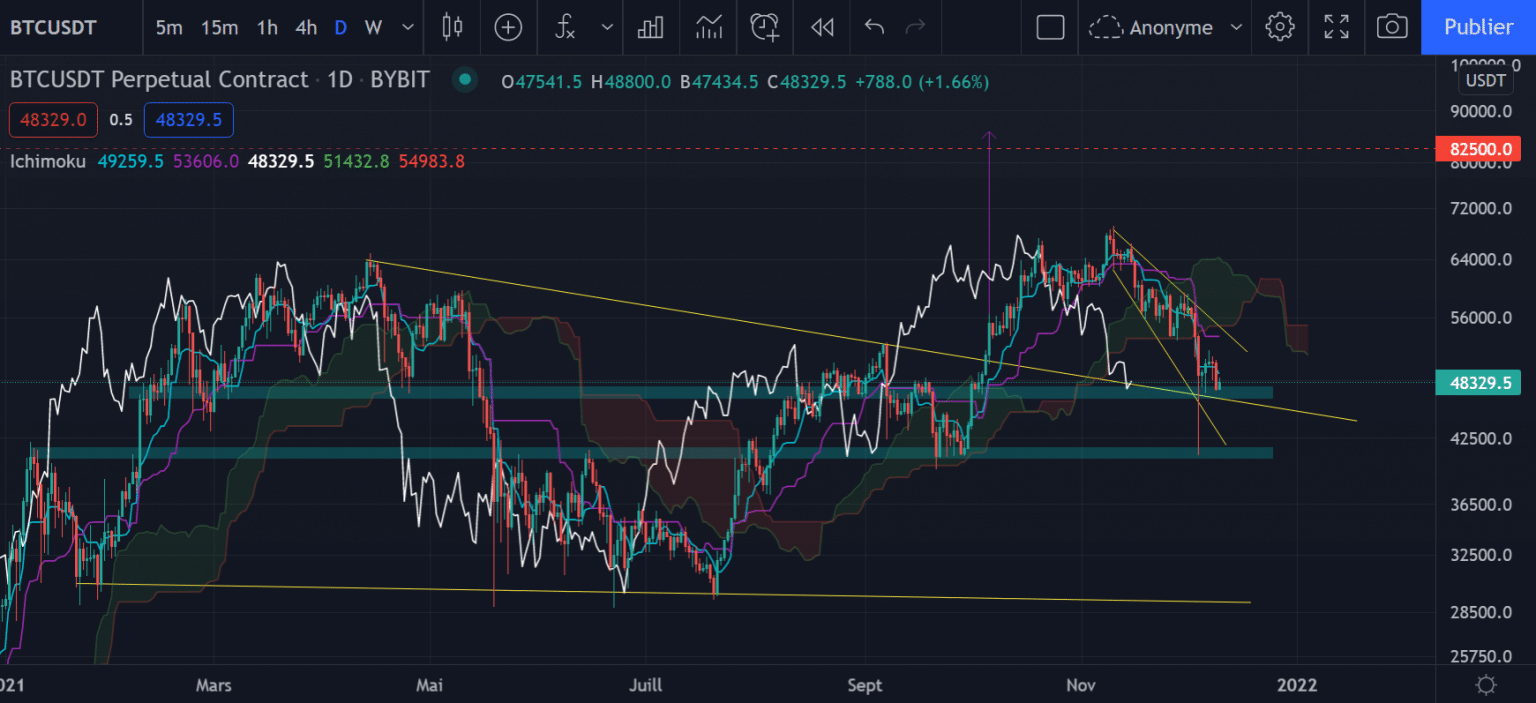Image resolution: width=1536 pixels, height=703 pixels.
Task: Click the Ichimoku value 51432.8
Action: point(357,160)
